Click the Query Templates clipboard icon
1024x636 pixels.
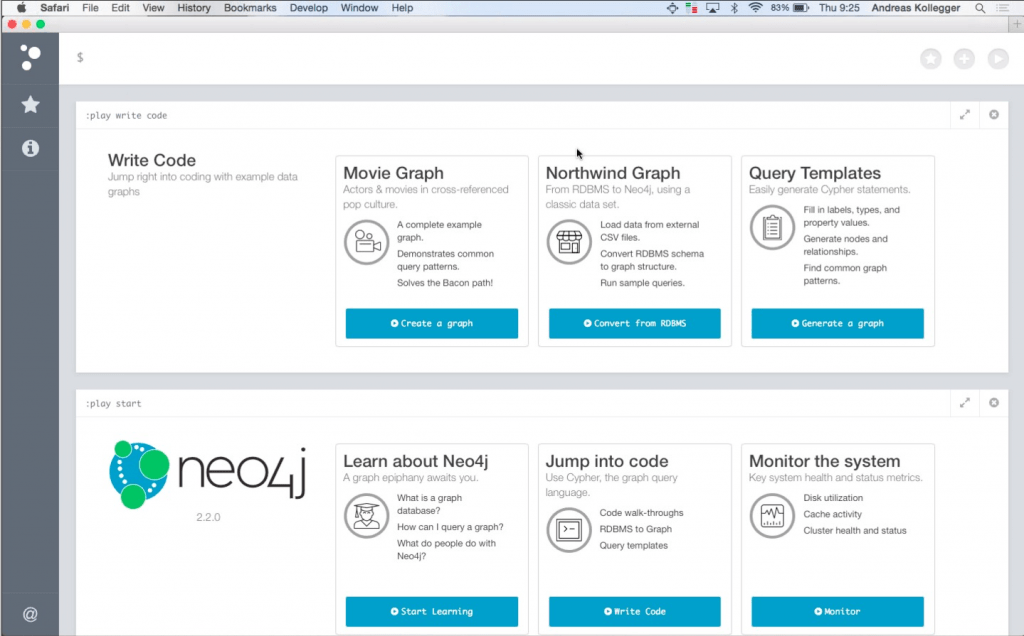pos(772,228)
